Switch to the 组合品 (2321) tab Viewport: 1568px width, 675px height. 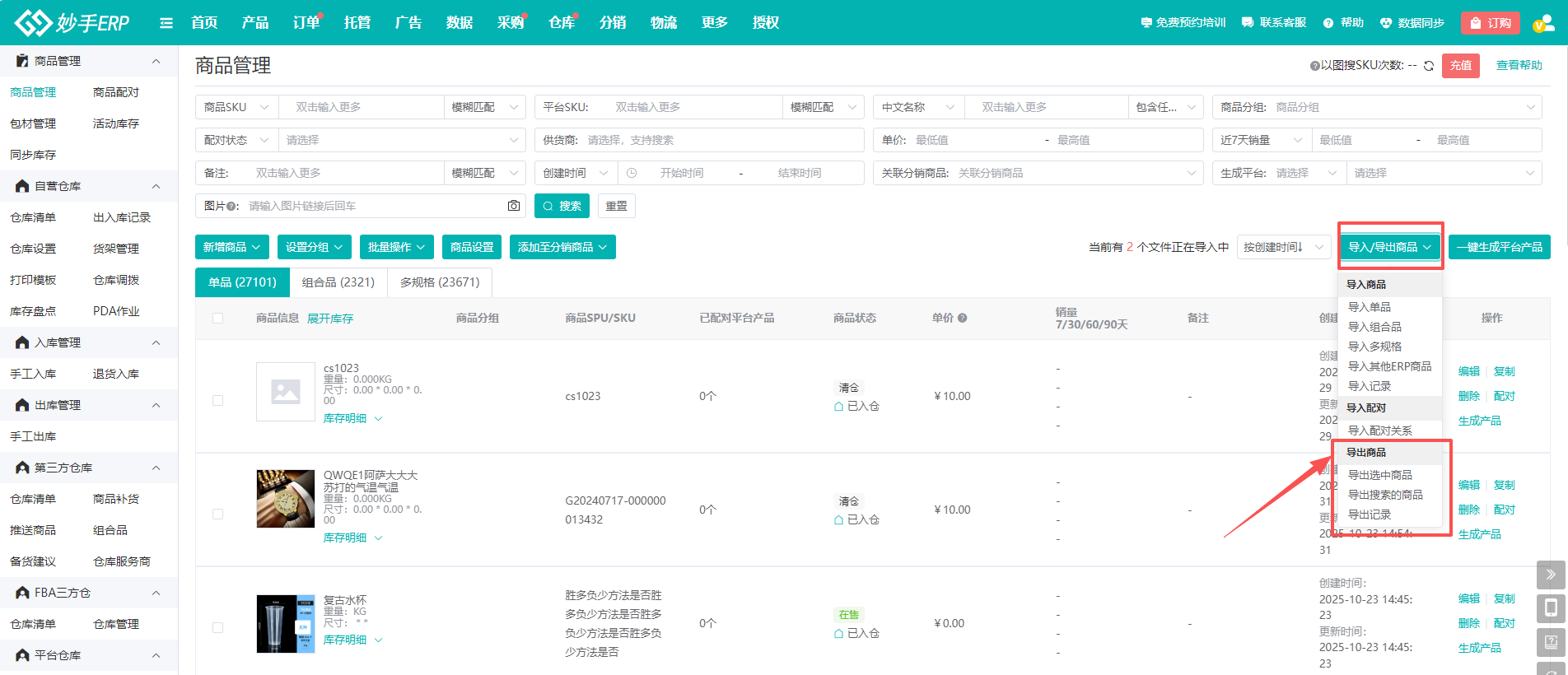pyautogui.click(x=338, y=282)
